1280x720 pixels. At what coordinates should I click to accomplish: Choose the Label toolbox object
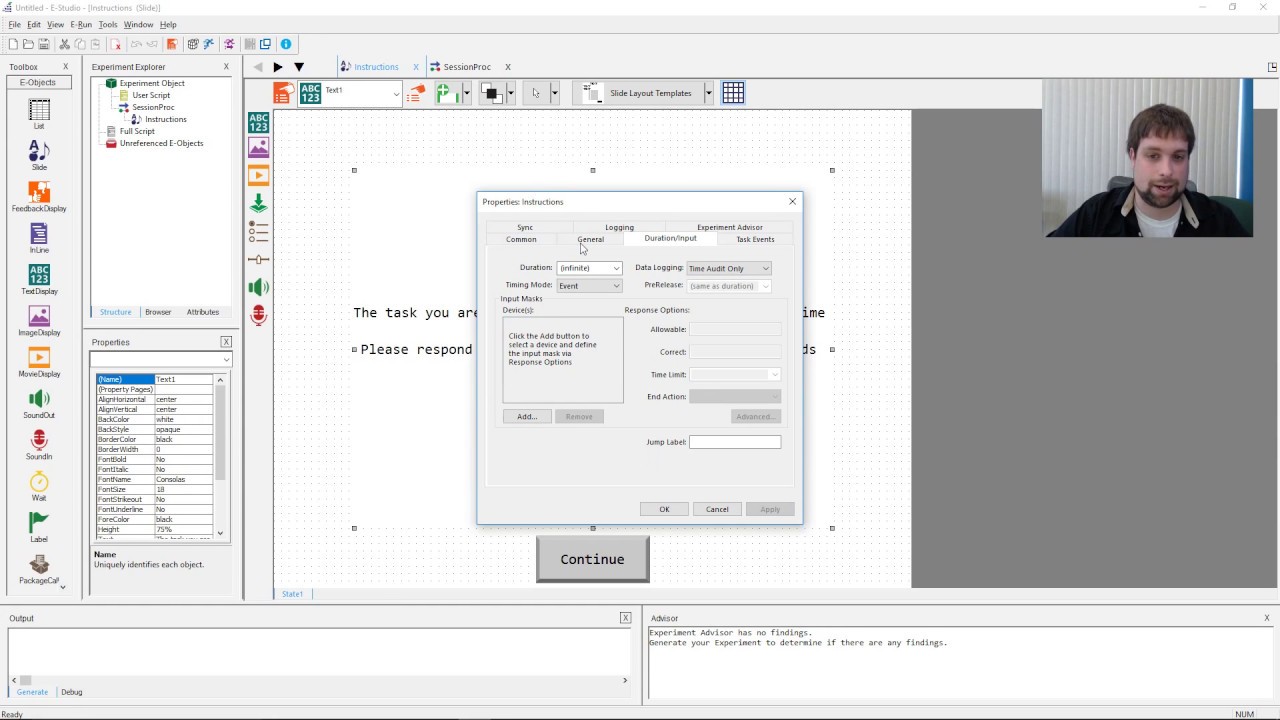click(39, 527)
